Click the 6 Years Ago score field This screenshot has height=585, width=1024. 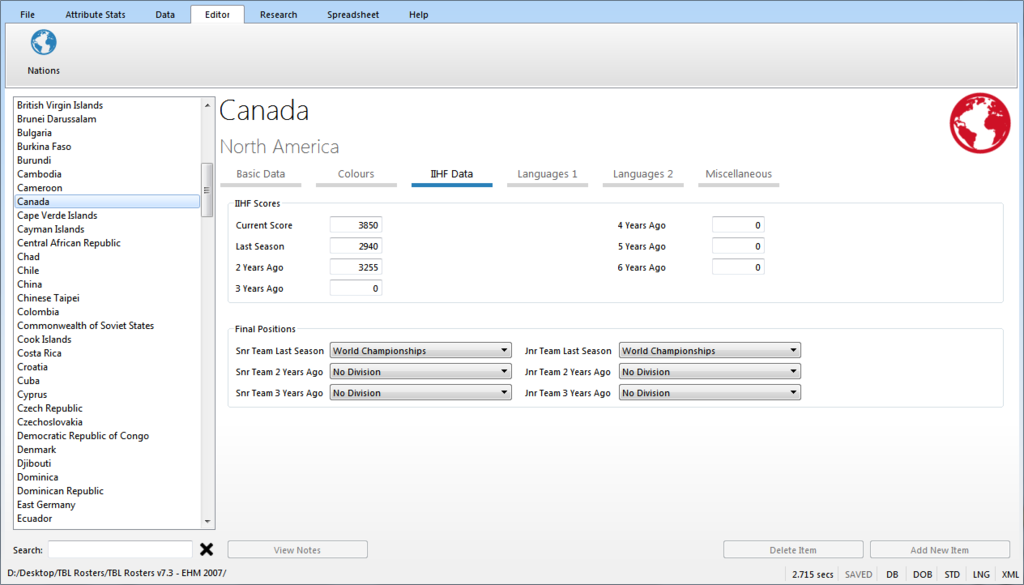[x=738, y=267]
